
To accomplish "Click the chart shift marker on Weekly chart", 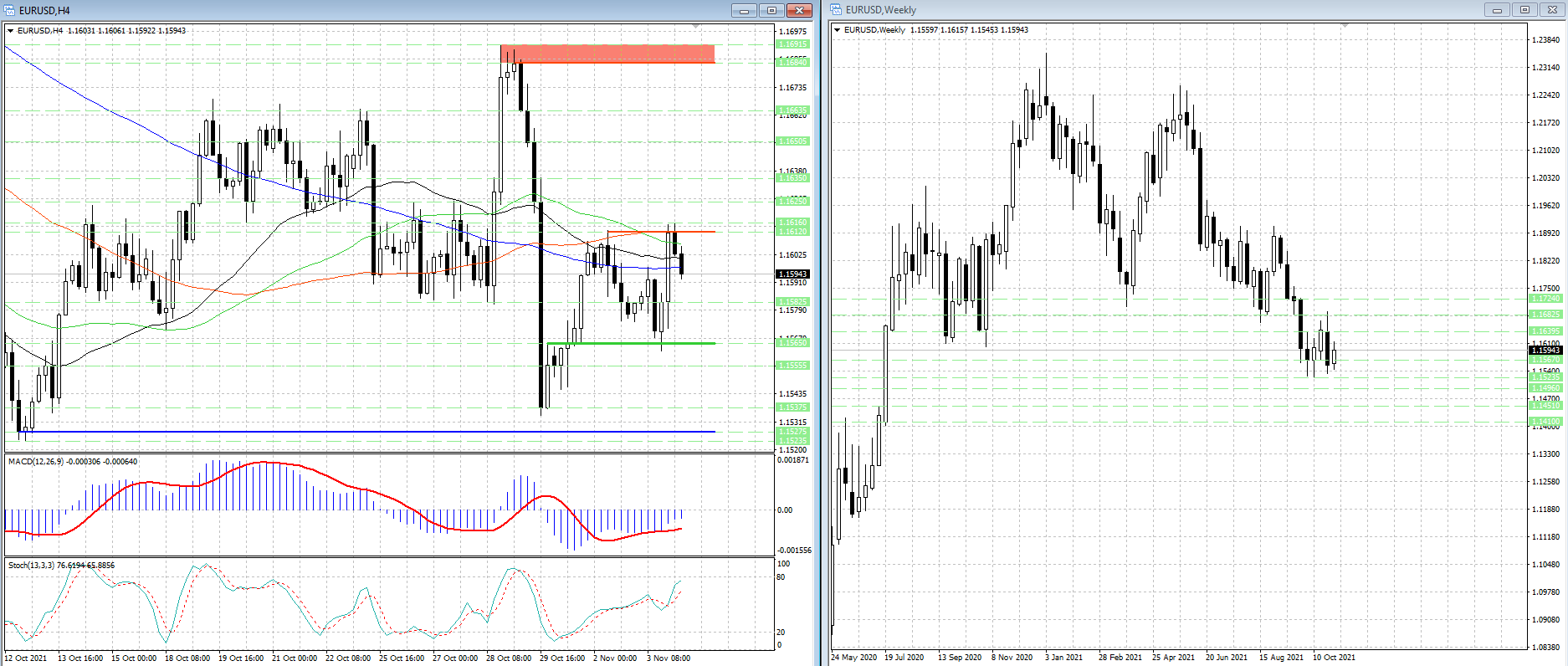I will [x=1345, y=26].
